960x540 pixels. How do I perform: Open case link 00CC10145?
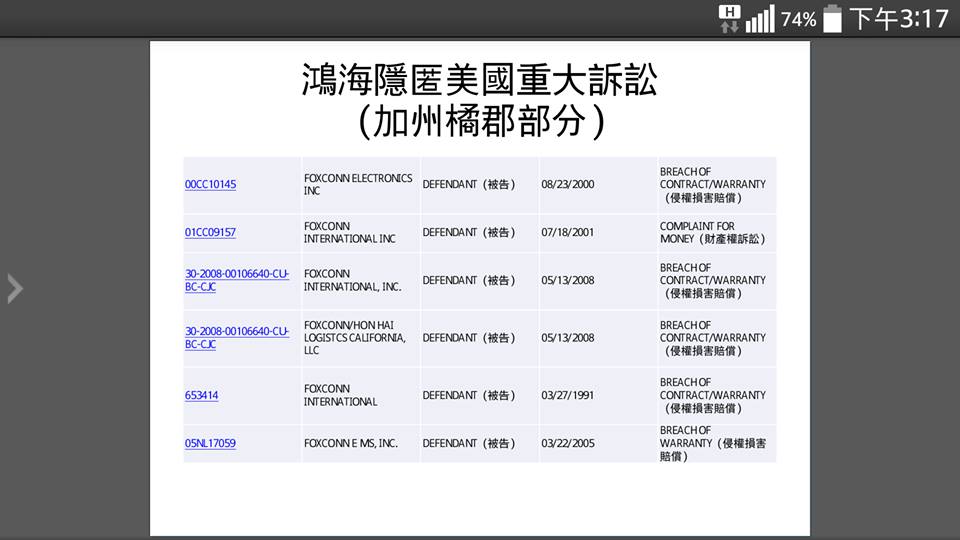coord(211,184)
